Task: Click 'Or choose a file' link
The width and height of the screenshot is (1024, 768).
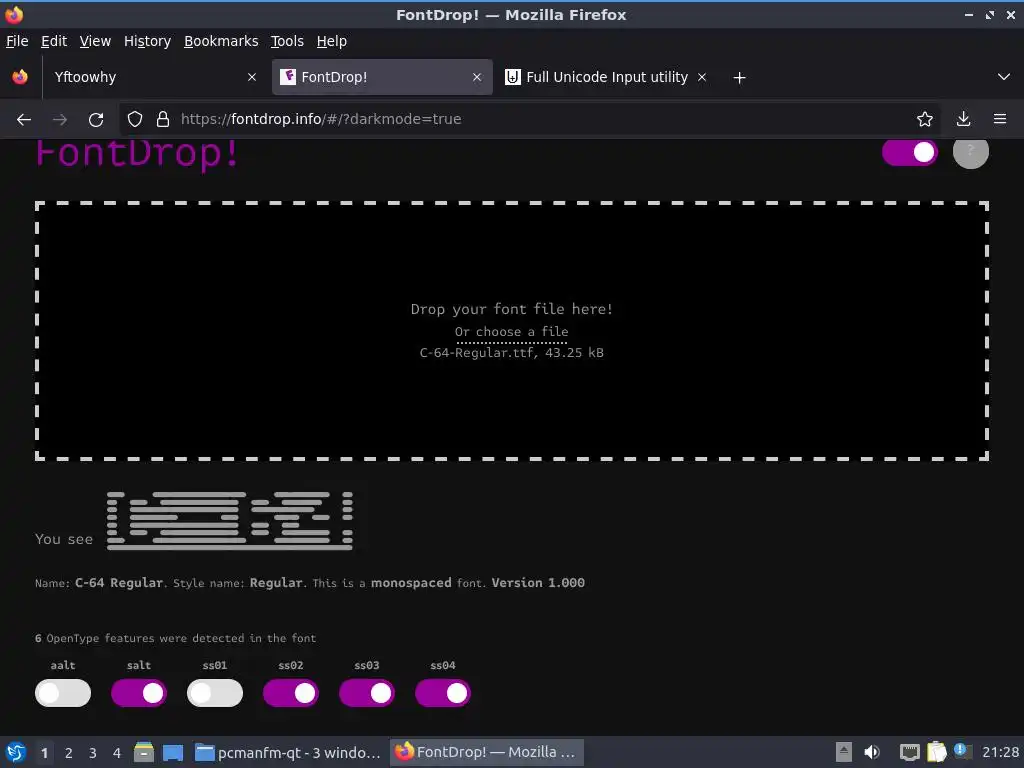Action: (x=511, y=332)
